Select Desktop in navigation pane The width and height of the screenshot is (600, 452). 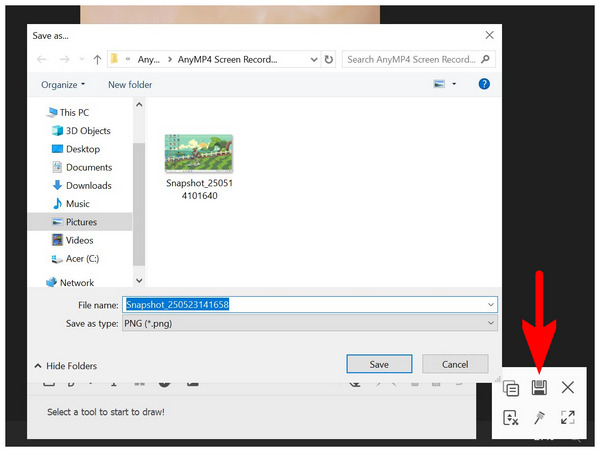click(76, 149)
